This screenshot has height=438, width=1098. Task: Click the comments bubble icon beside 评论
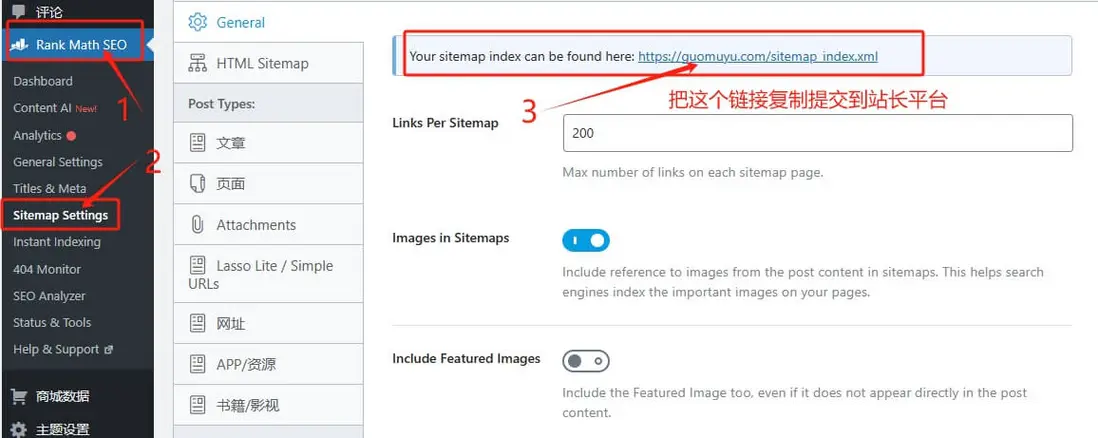pyautogui.click(x=19, y=12)
